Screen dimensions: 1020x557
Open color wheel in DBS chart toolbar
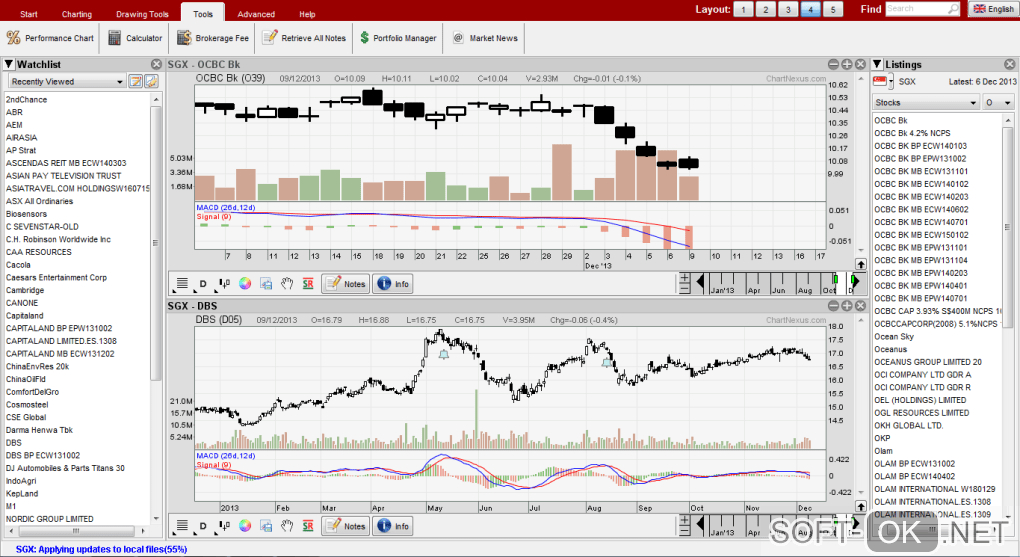click(245, 526)
